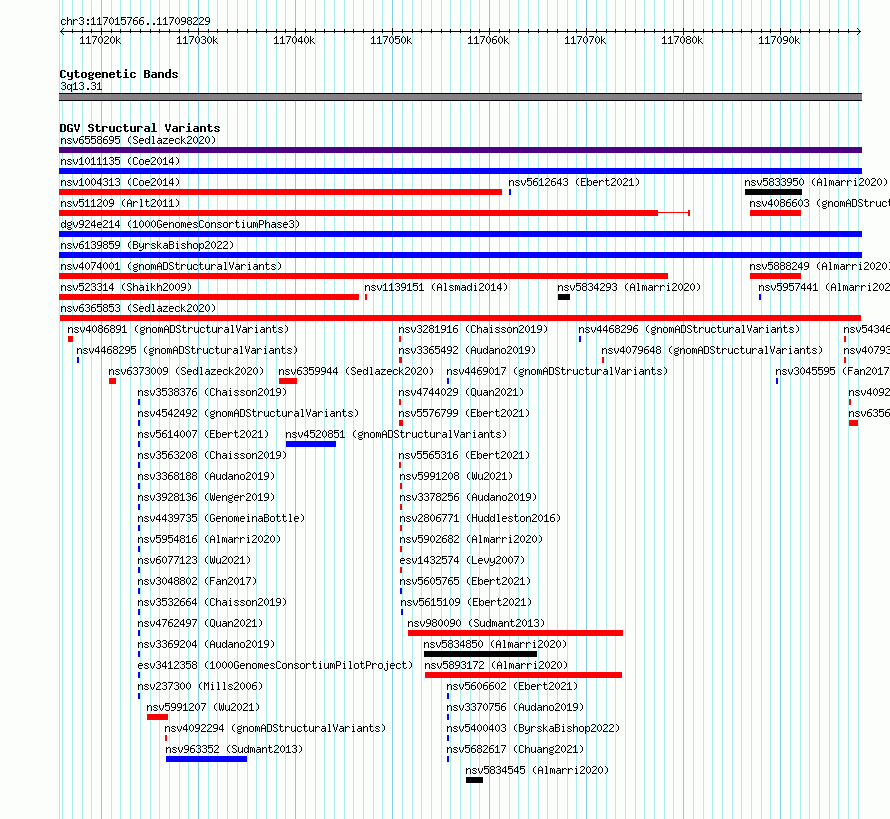Click nsv3563208 (Chaisson2019) label

click(212, 455)
